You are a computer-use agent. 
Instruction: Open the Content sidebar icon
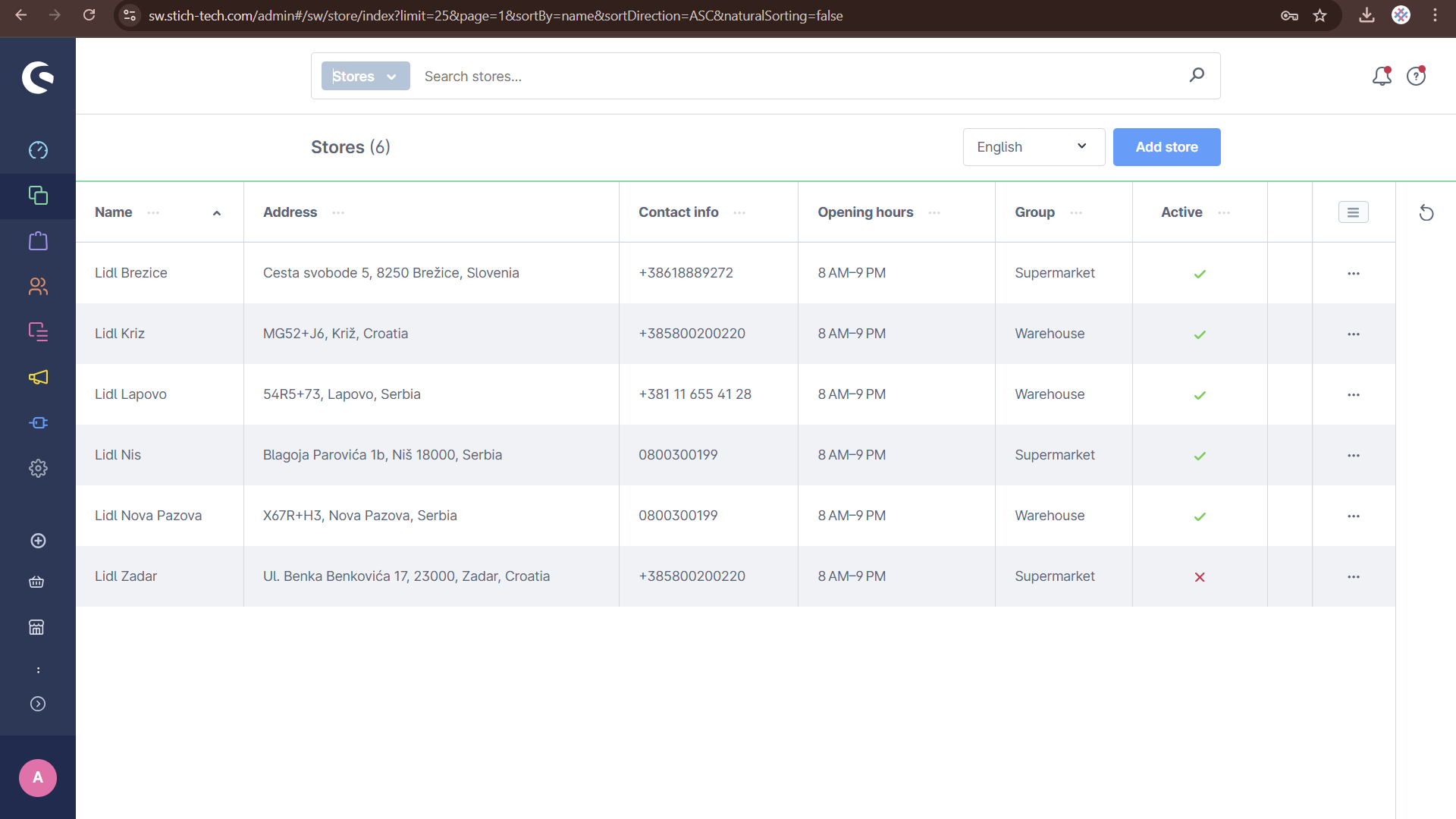tap(38, 332)
